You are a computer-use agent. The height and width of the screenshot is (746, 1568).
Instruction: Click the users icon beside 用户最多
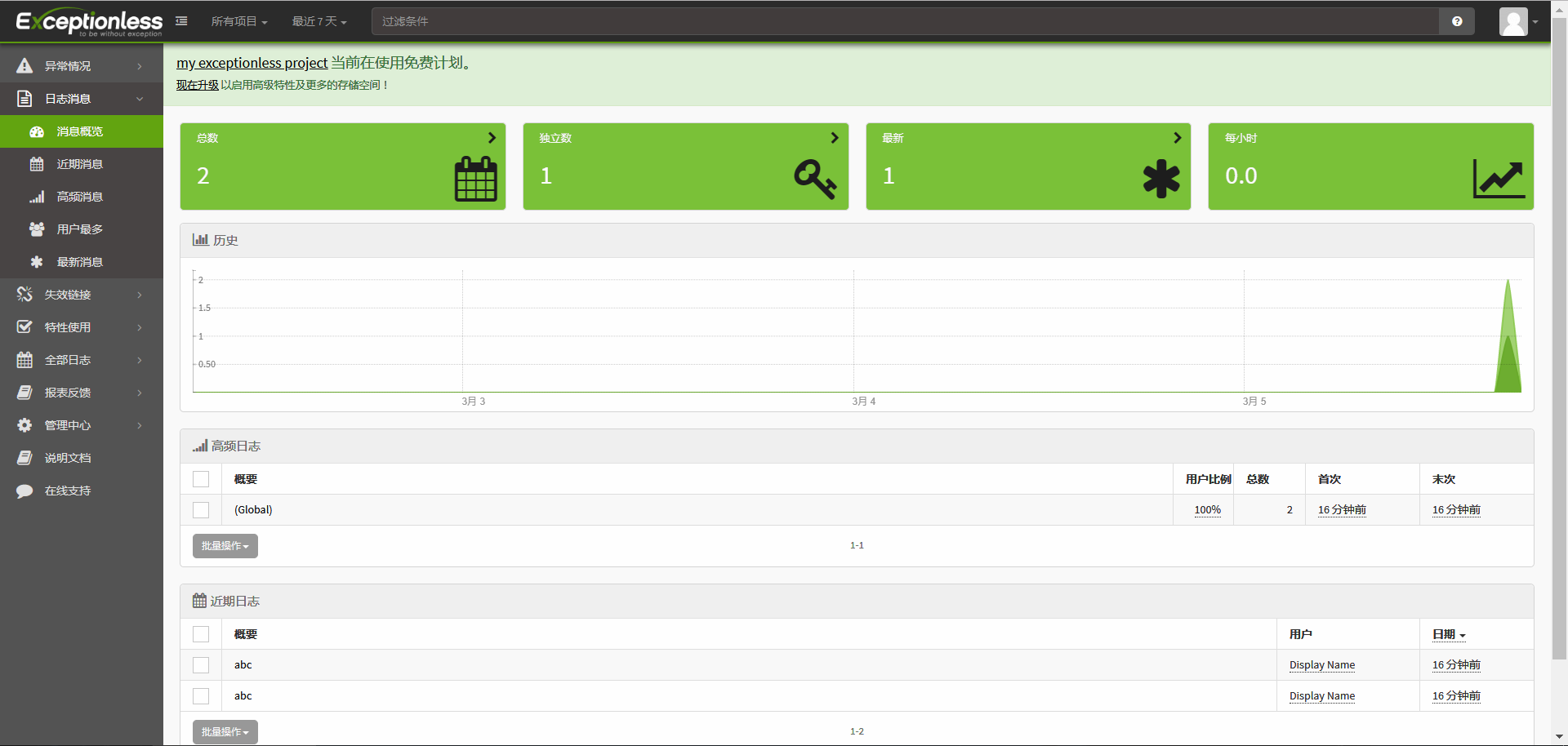[37, 229]
